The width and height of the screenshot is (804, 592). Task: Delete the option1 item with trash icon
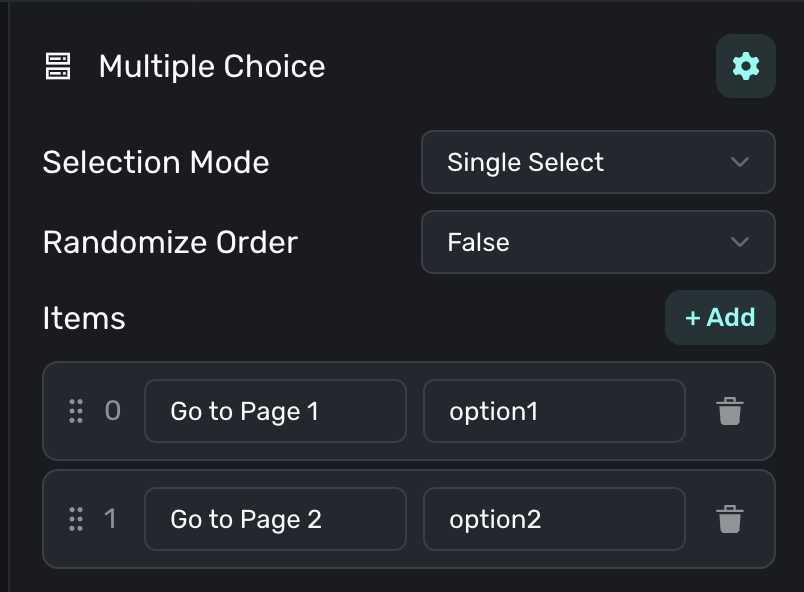tap(730, 411)
